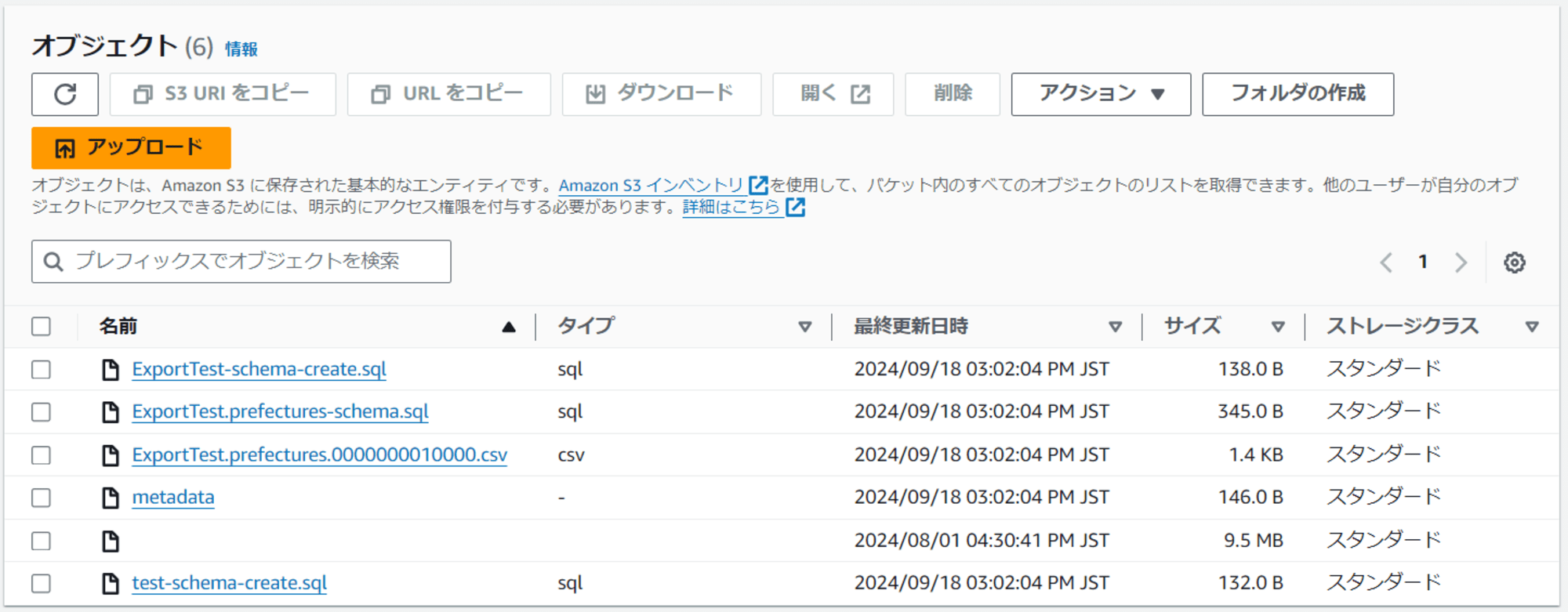Screen dimensions: 1568x612
Task: Click the サイズ column header text
Action: pyautogui.click(x=1192, y=326)
